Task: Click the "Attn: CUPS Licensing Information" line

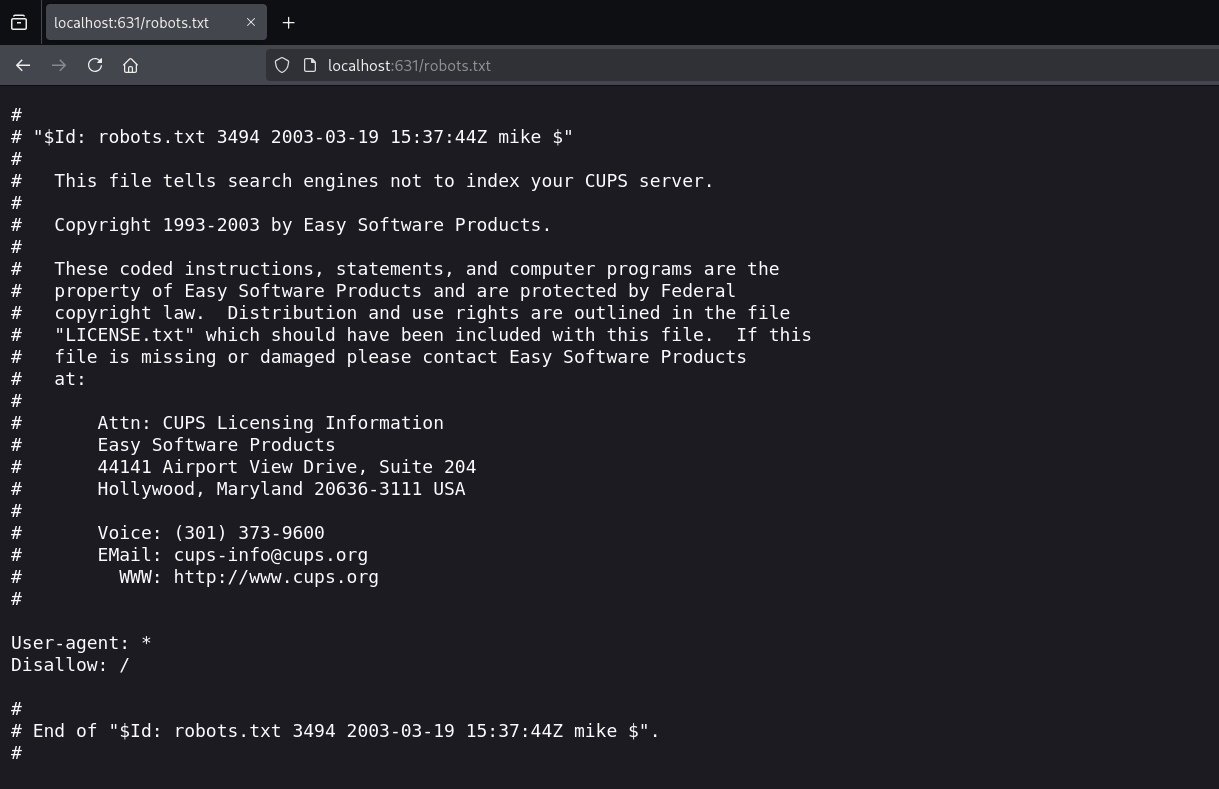Action: tap(270, 423)
